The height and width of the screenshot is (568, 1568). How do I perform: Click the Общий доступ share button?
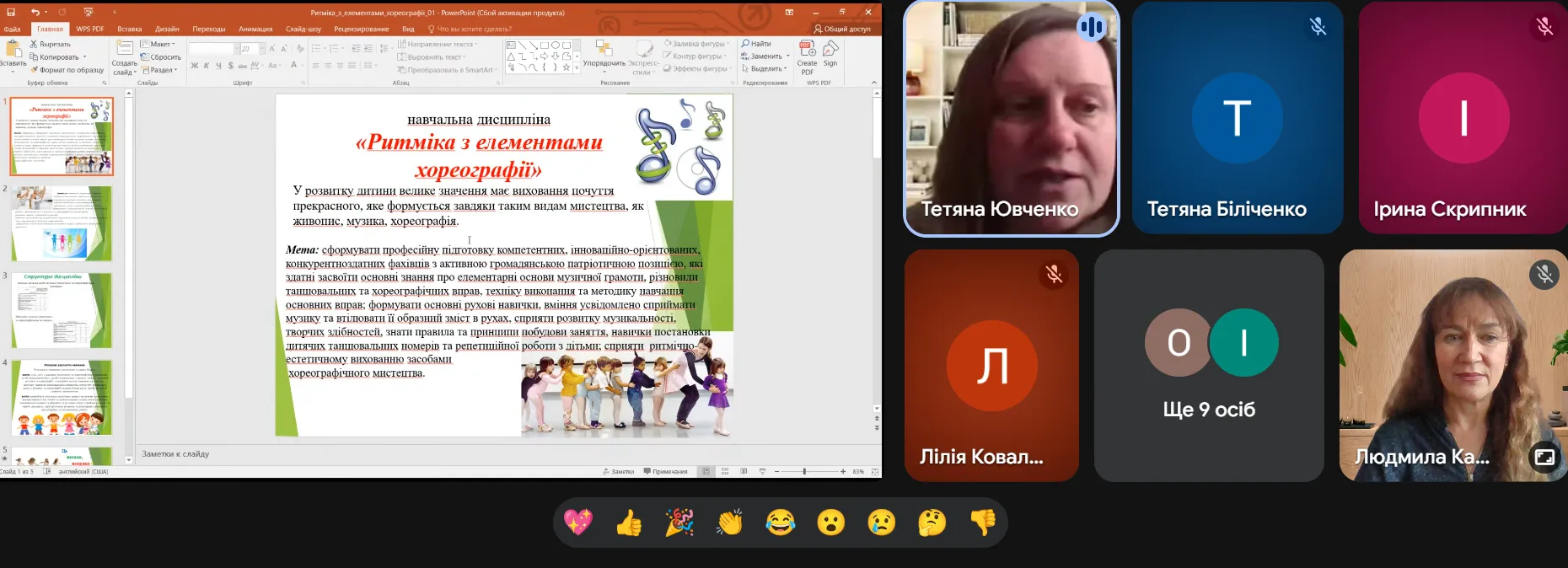tap(842, 29)
